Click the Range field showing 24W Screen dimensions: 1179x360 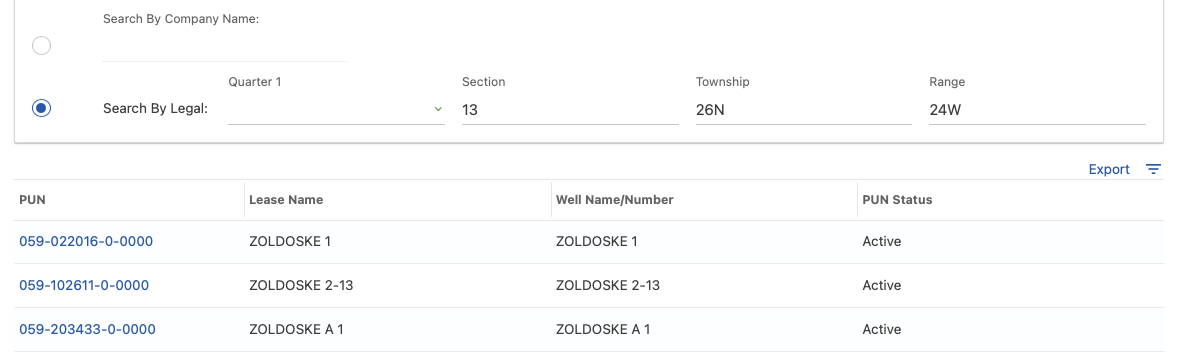pos(1037,110)
